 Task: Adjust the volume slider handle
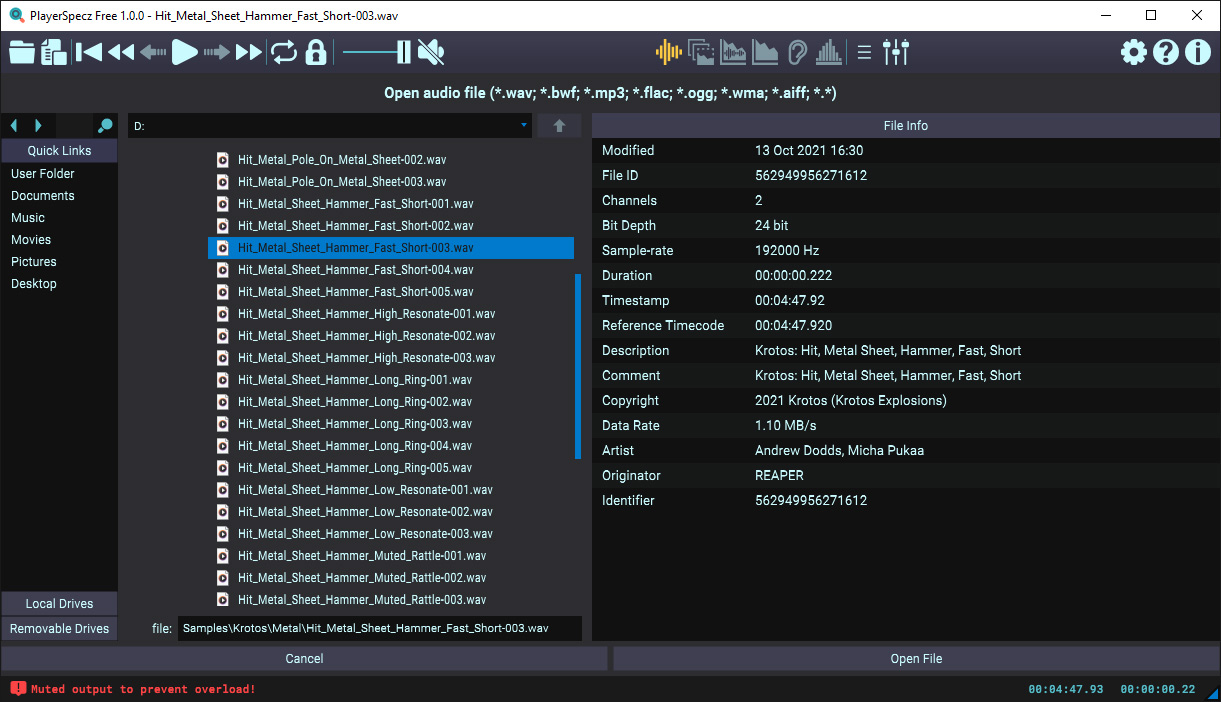403,52
